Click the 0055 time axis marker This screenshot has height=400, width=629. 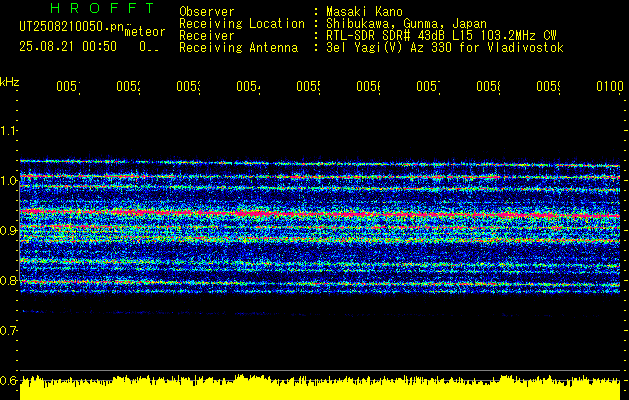tap(308, 87)
